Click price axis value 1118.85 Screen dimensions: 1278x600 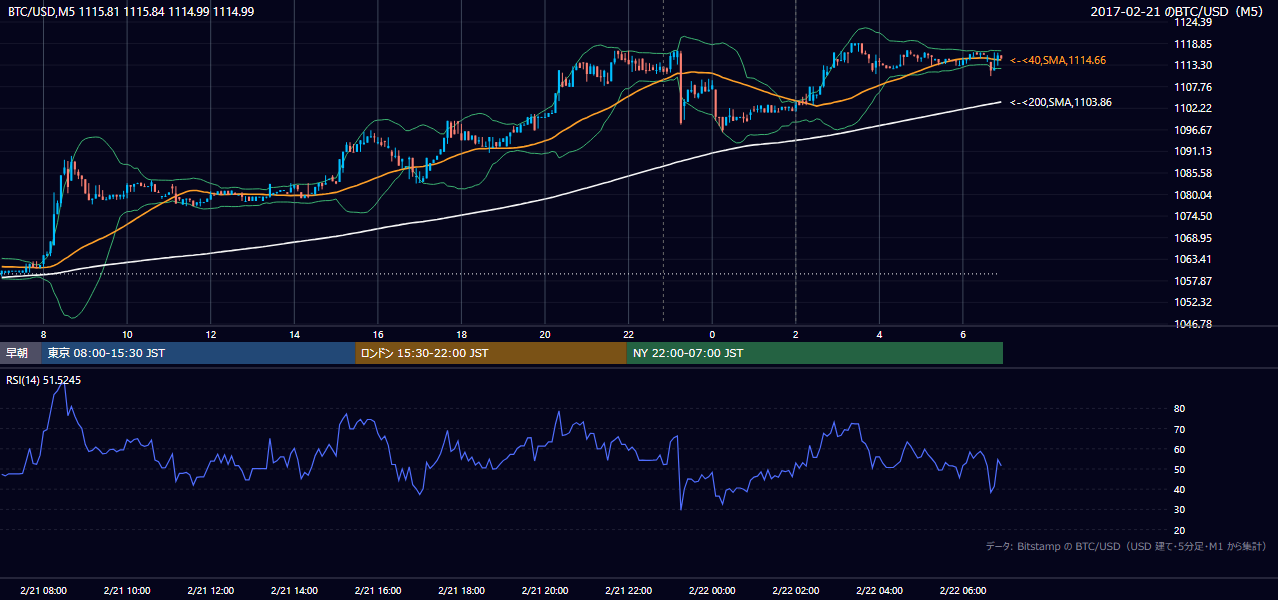(1193, 44)
